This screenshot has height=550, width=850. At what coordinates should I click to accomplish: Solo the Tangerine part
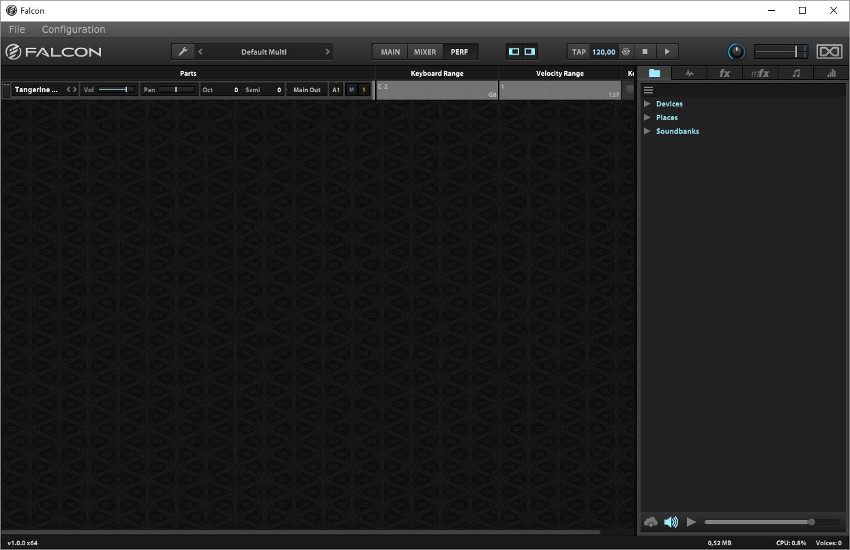click(x=364, y=89)
